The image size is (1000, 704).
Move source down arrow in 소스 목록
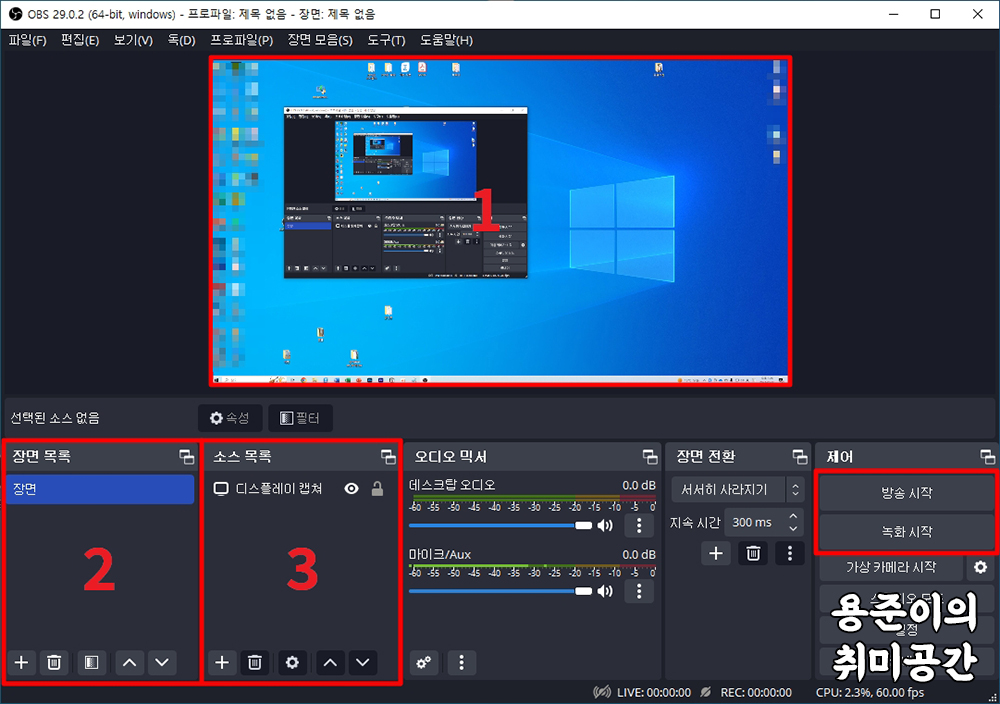[x=363, y=663]
